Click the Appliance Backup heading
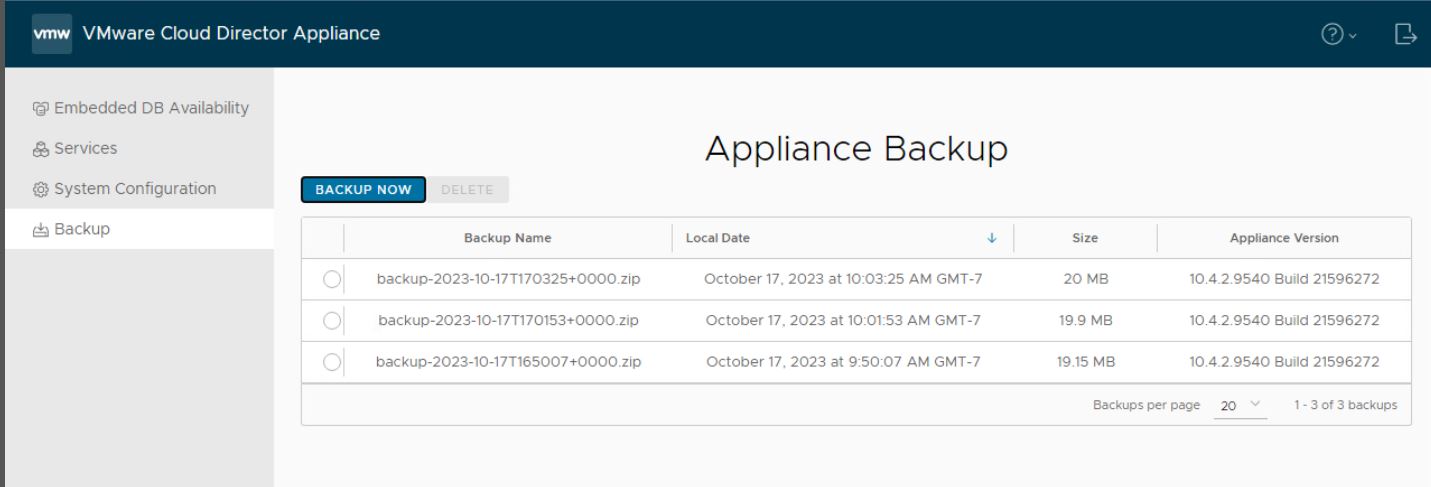 tap(855, 149)
